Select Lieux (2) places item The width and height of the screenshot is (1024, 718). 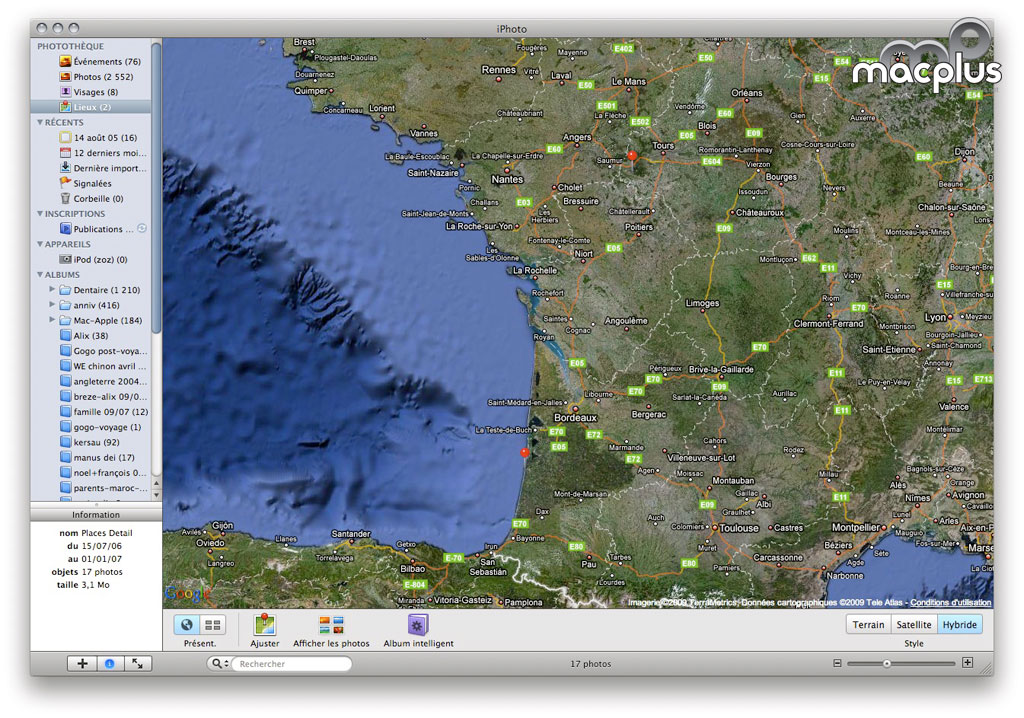(91, 107)
